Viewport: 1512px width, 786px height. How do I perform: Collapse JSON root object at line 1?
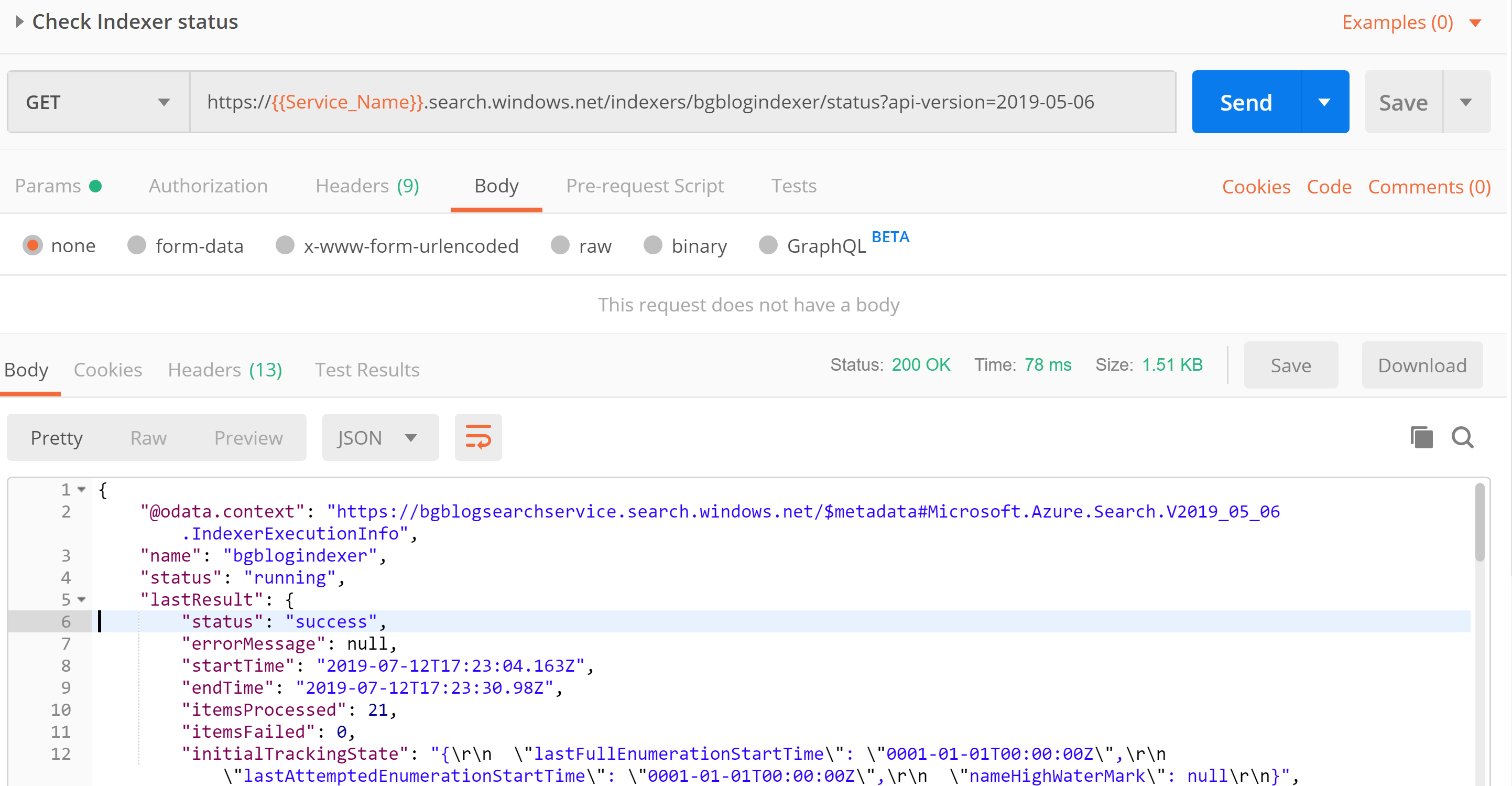click(82, 489)
